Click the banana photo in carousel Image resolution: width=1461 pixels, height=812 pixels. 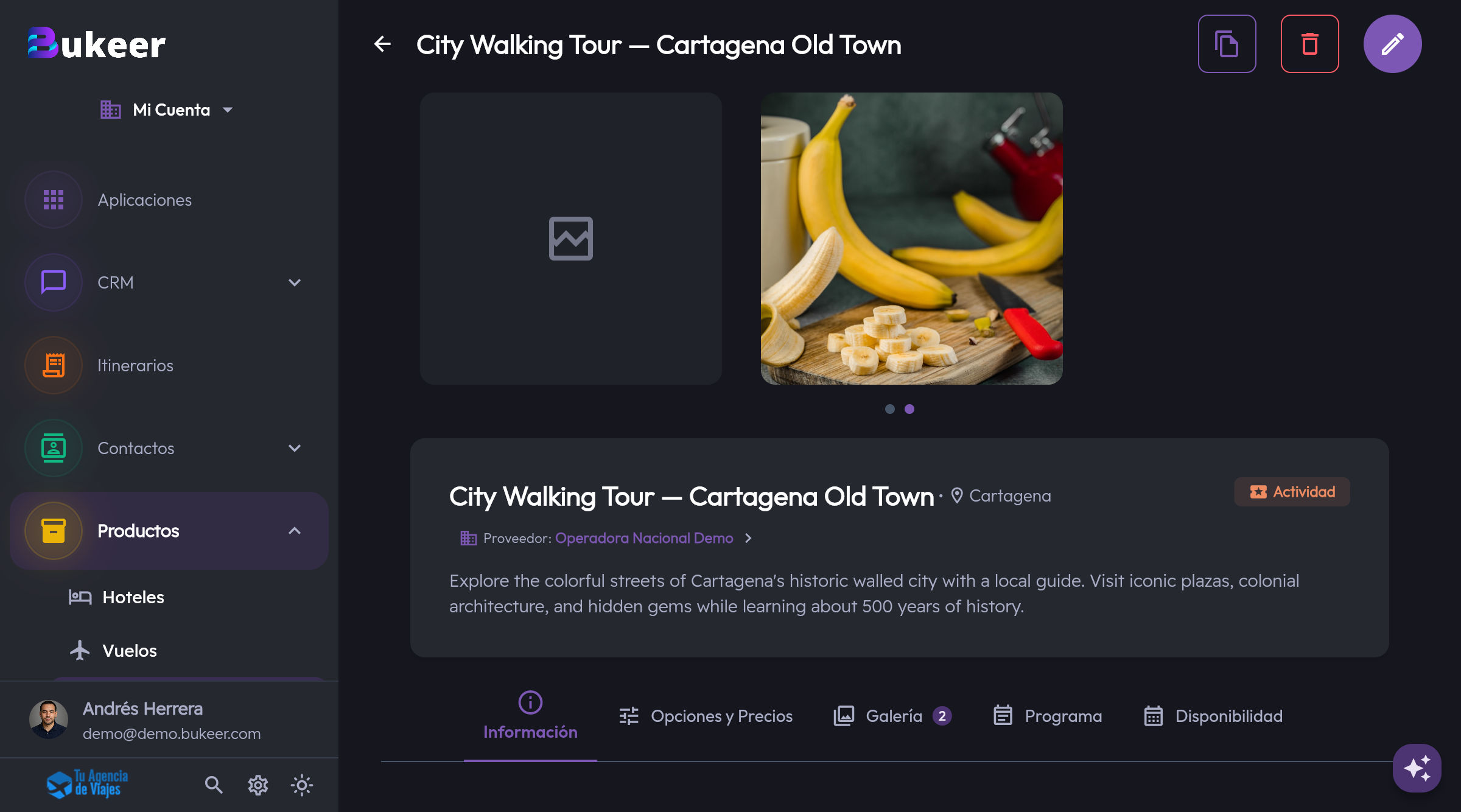click(911, 239)
